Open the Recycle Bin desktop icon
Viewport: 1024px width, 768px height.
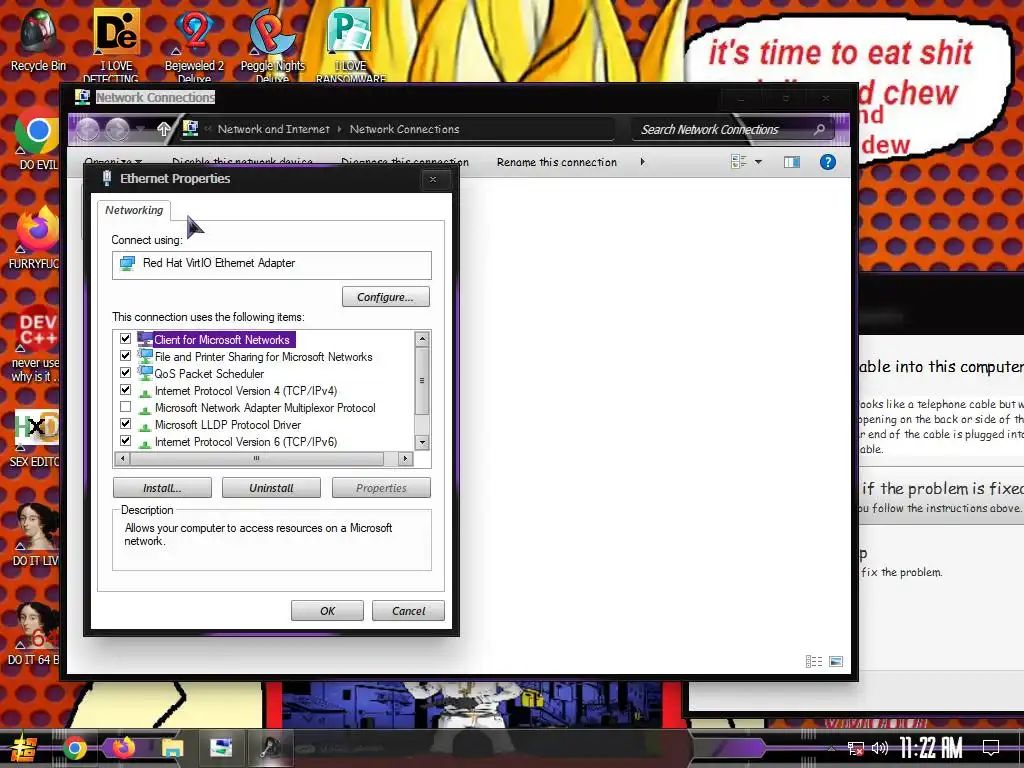38,39
